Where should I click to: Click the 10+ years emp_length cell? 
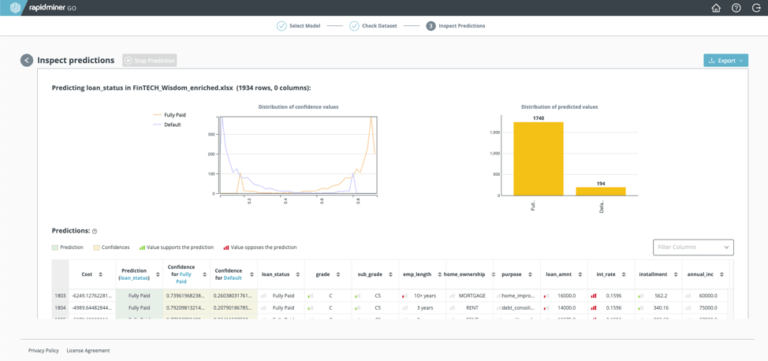[x=423, y=296]
